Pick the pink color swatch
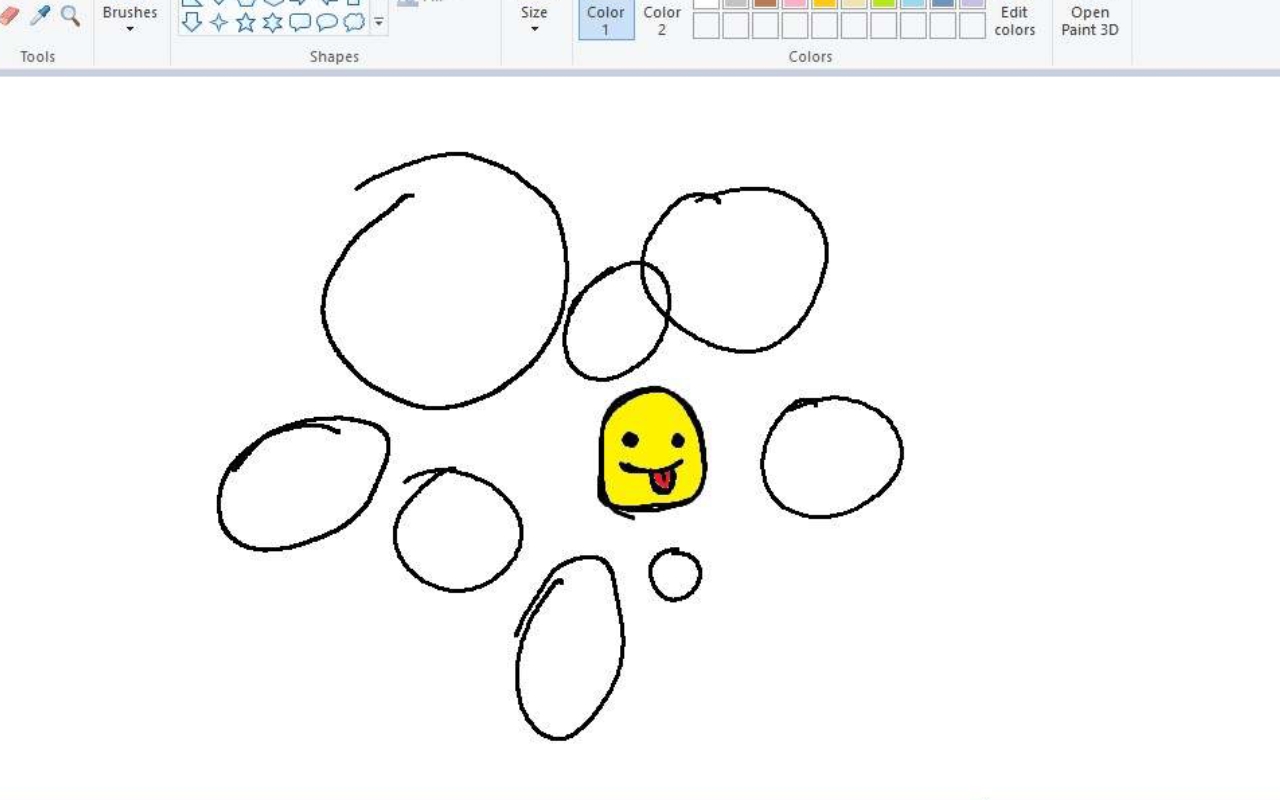Screen dimensions: 1280x800 point(795,3)
